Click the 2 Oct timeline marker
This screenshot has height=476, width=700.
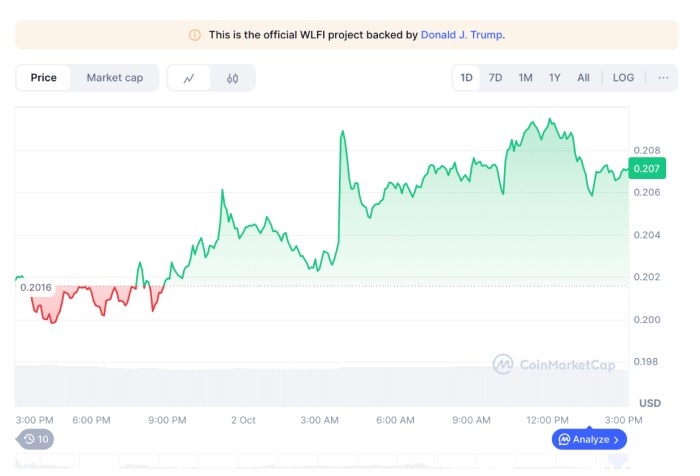(x=244, y=420)
